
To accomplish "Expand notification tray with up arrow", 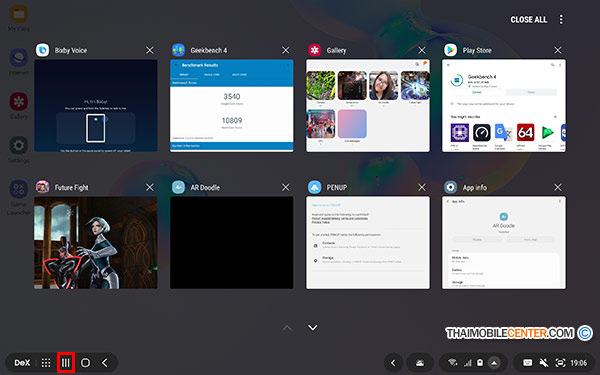I will [x=494, y=362].
